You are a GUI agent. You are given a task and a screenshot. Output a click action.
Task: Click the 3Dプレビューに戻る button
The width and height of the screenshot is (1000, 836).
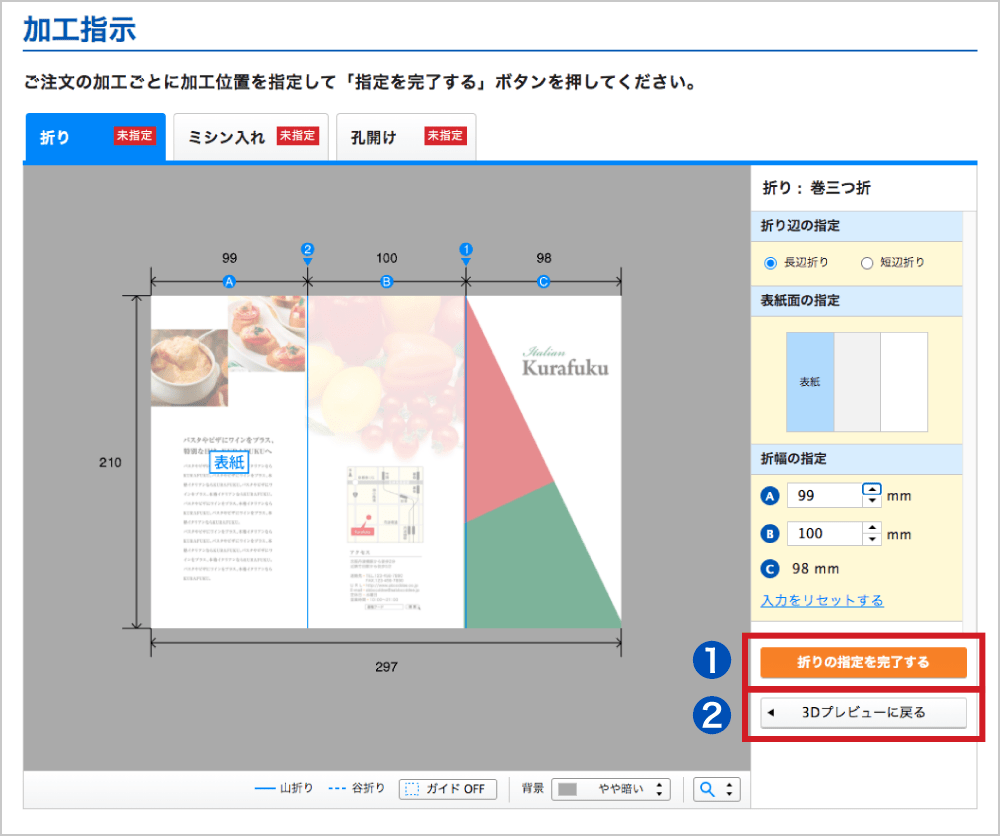click(863, 713)
